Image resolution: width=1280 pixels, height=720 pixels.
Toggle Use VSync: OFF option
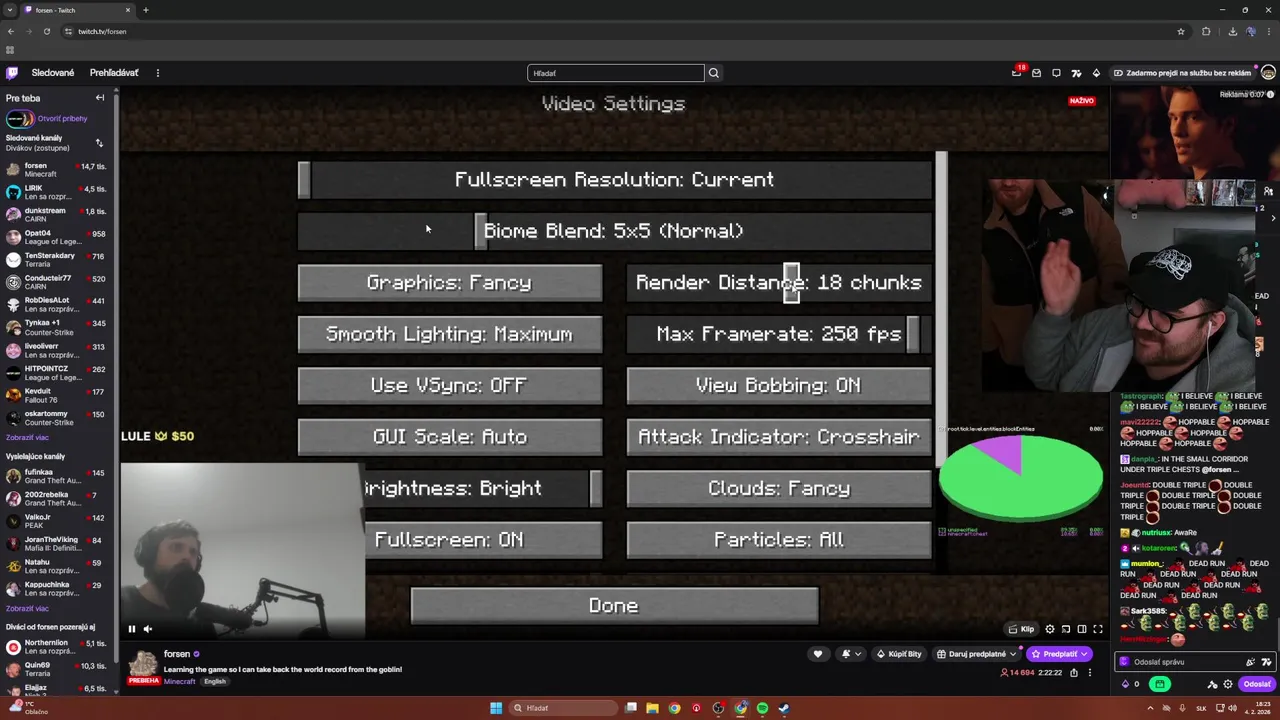(x=450, y=385)
